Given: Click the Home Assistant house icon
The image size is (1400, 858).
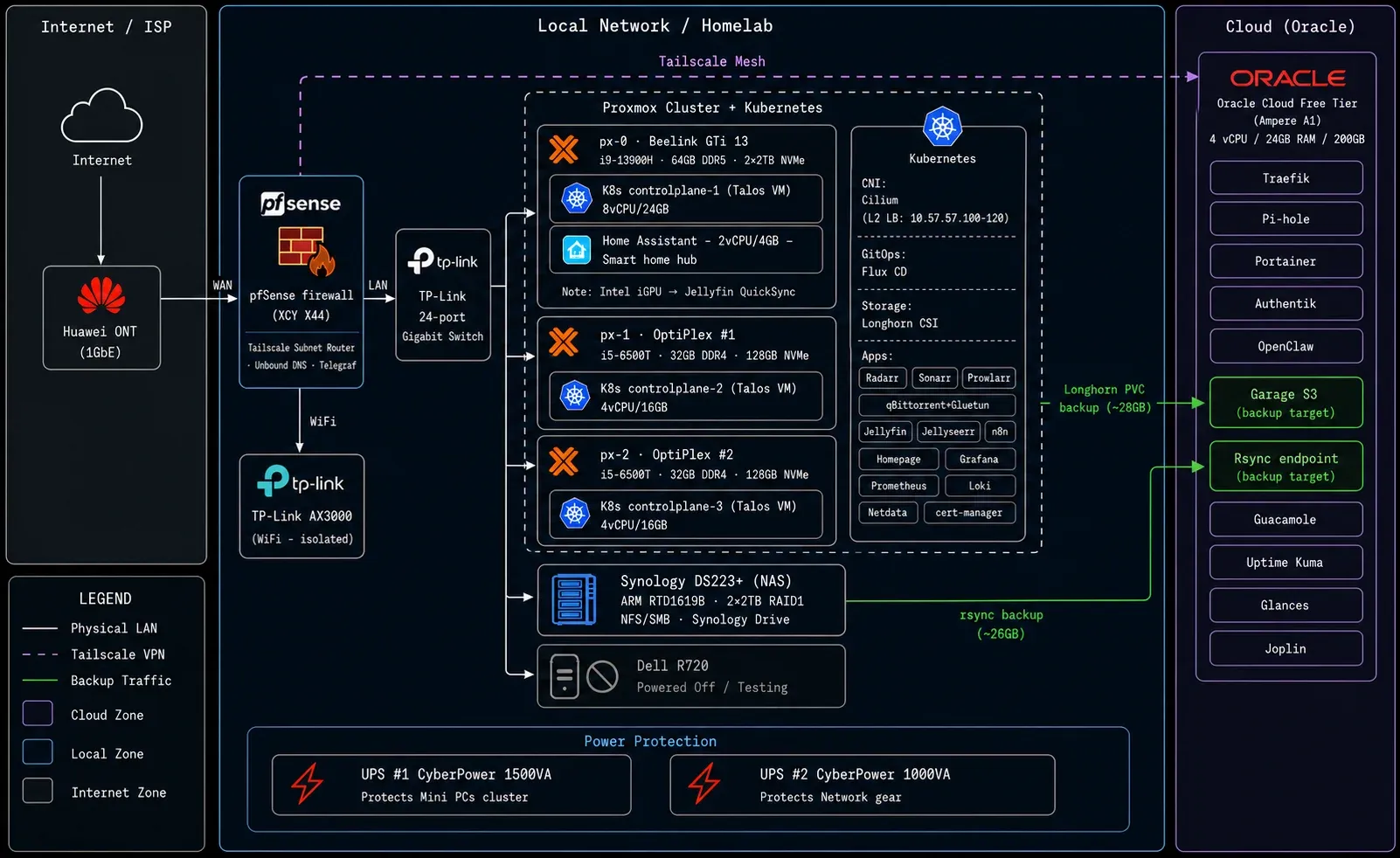Looking at the screenshot, I should (577, 250).
